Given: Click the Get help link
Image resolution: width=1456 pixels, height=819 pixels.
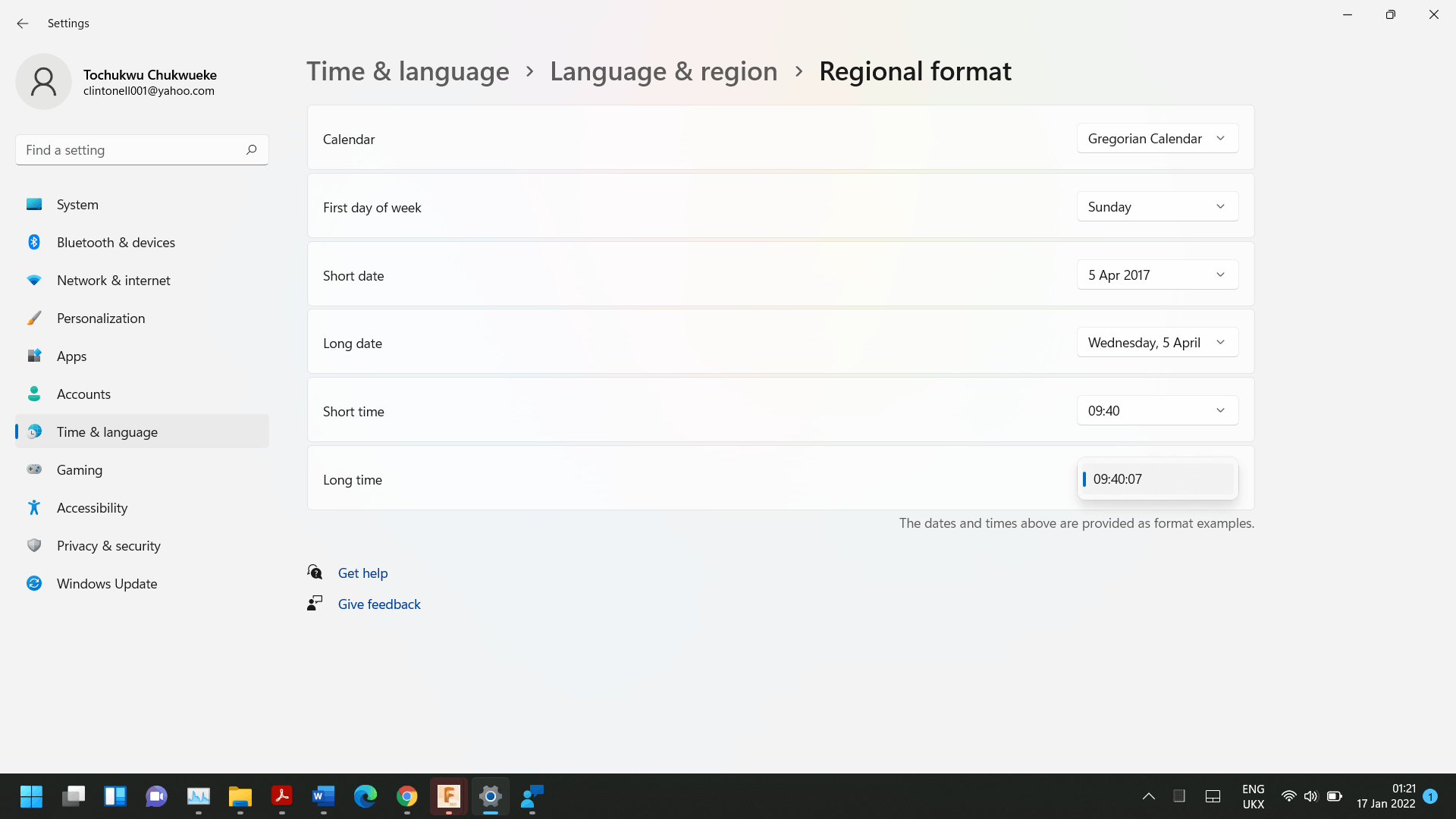Looking at the screenshot, I should [362, 573].
